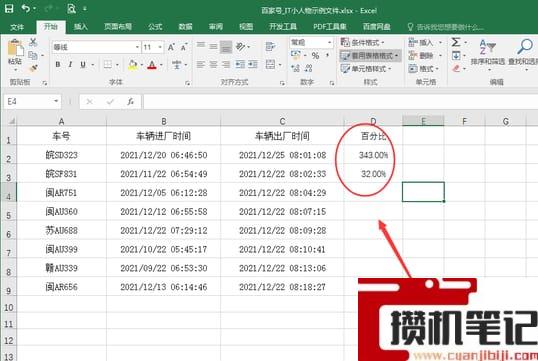Align text to the top
Viewport: 538px width, 361px height.
point(201,46)
